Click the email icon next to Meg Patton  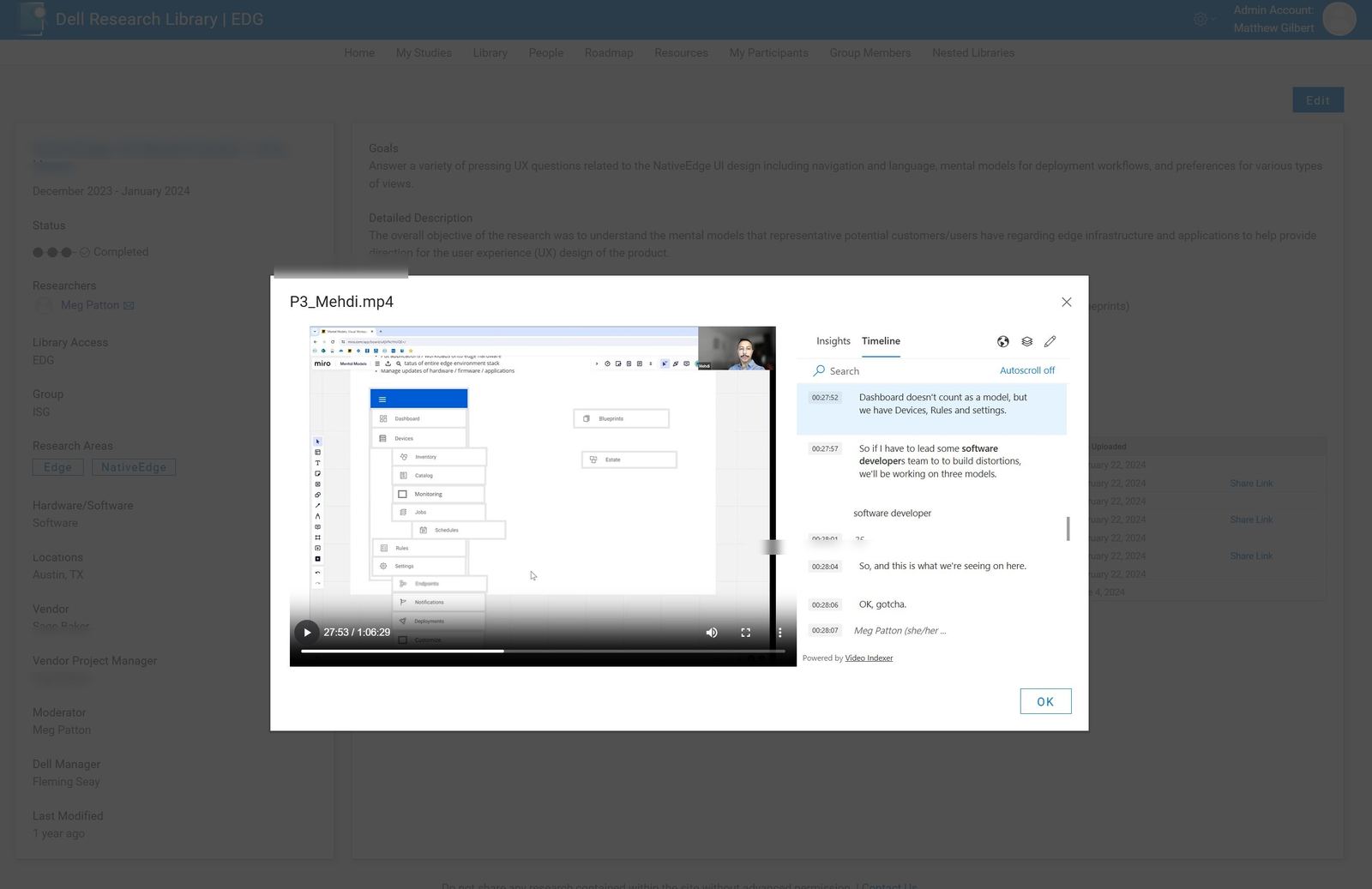[x=129, y=305]
